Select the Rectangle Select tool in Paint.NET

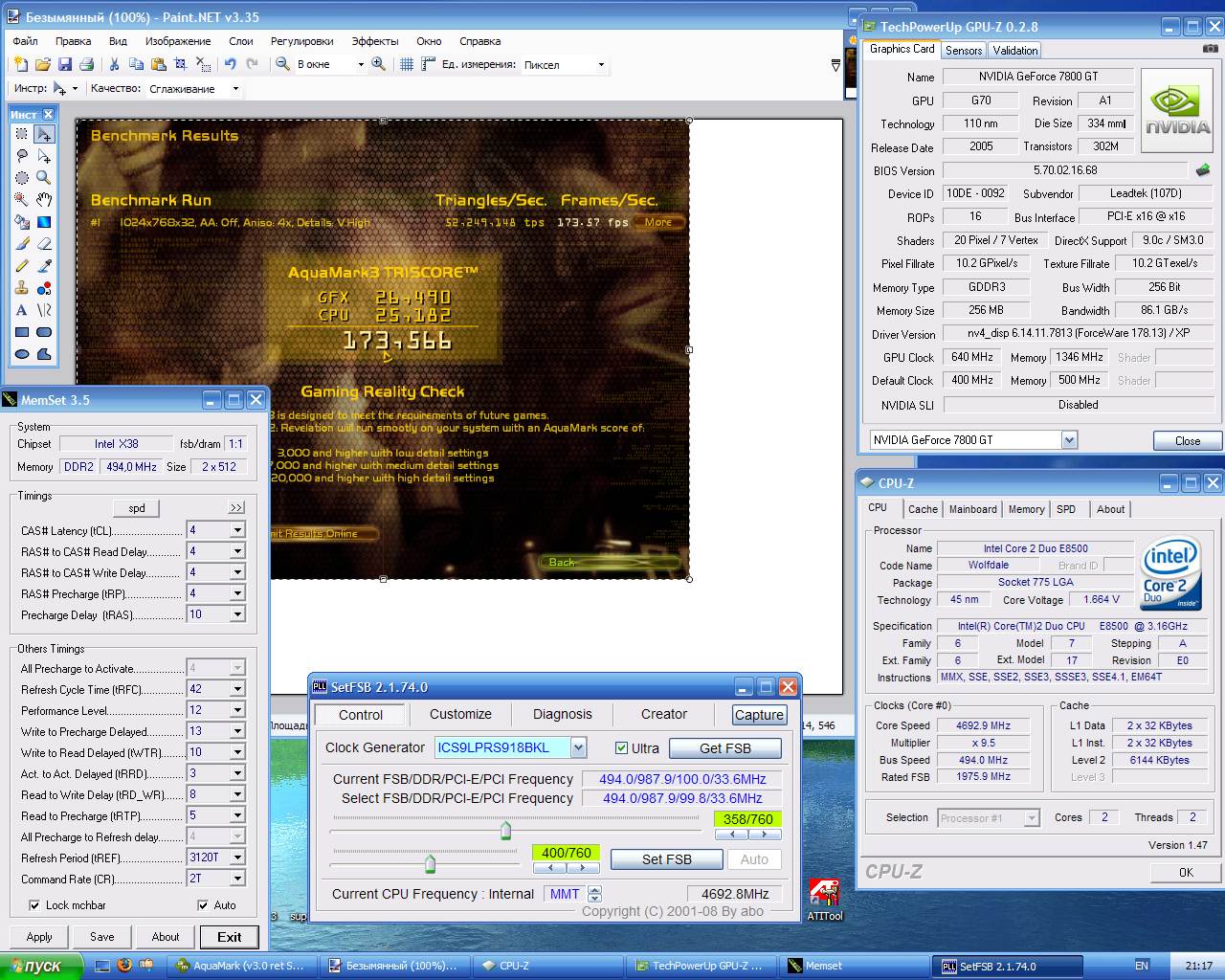pos(21,134)
